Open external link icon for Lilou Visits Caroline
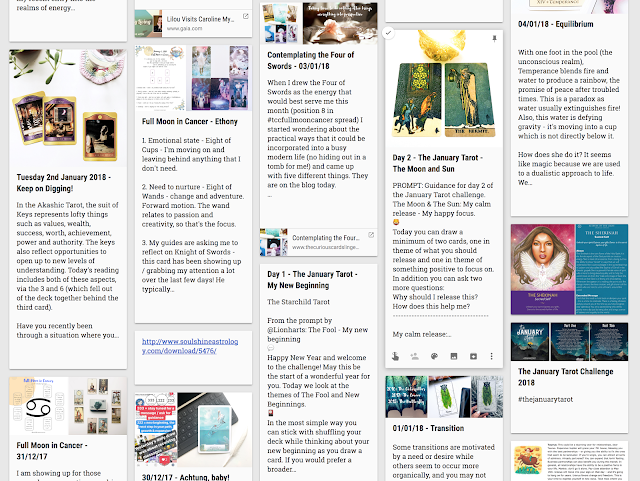640x481 pixels. [x=246, y=16]
